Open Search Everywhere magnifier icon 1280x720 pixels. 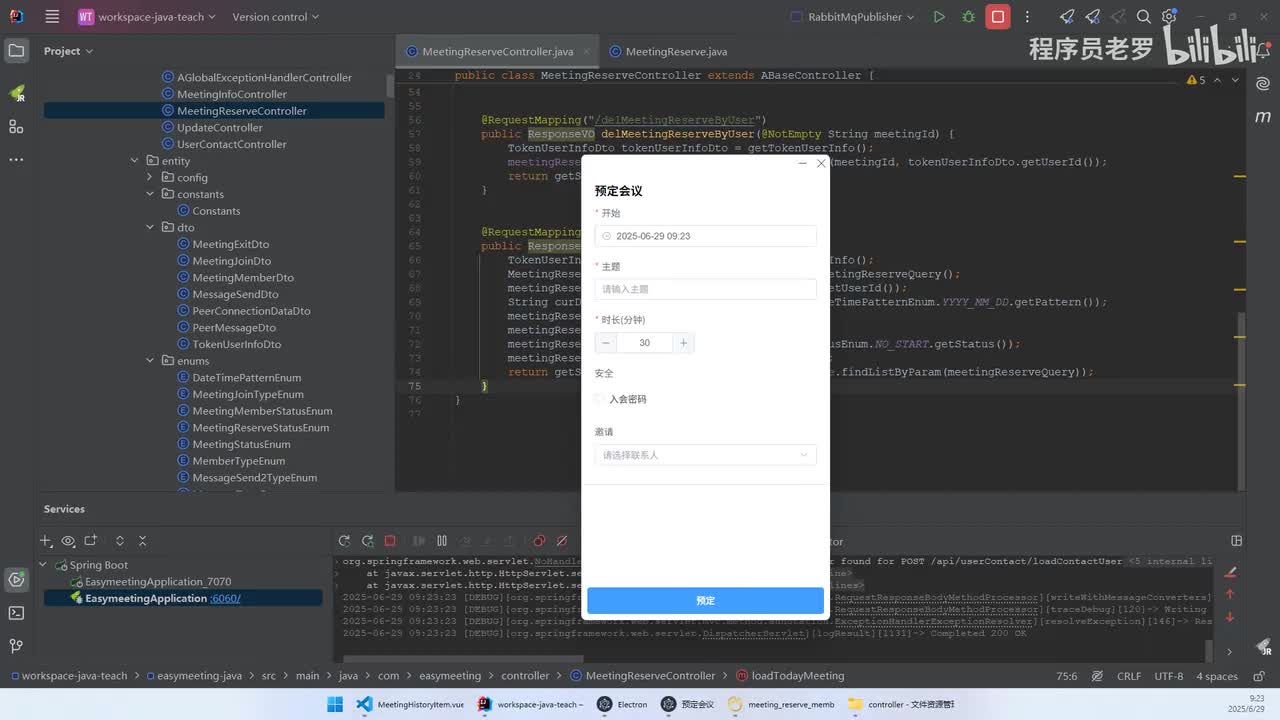pos(1144,17)
